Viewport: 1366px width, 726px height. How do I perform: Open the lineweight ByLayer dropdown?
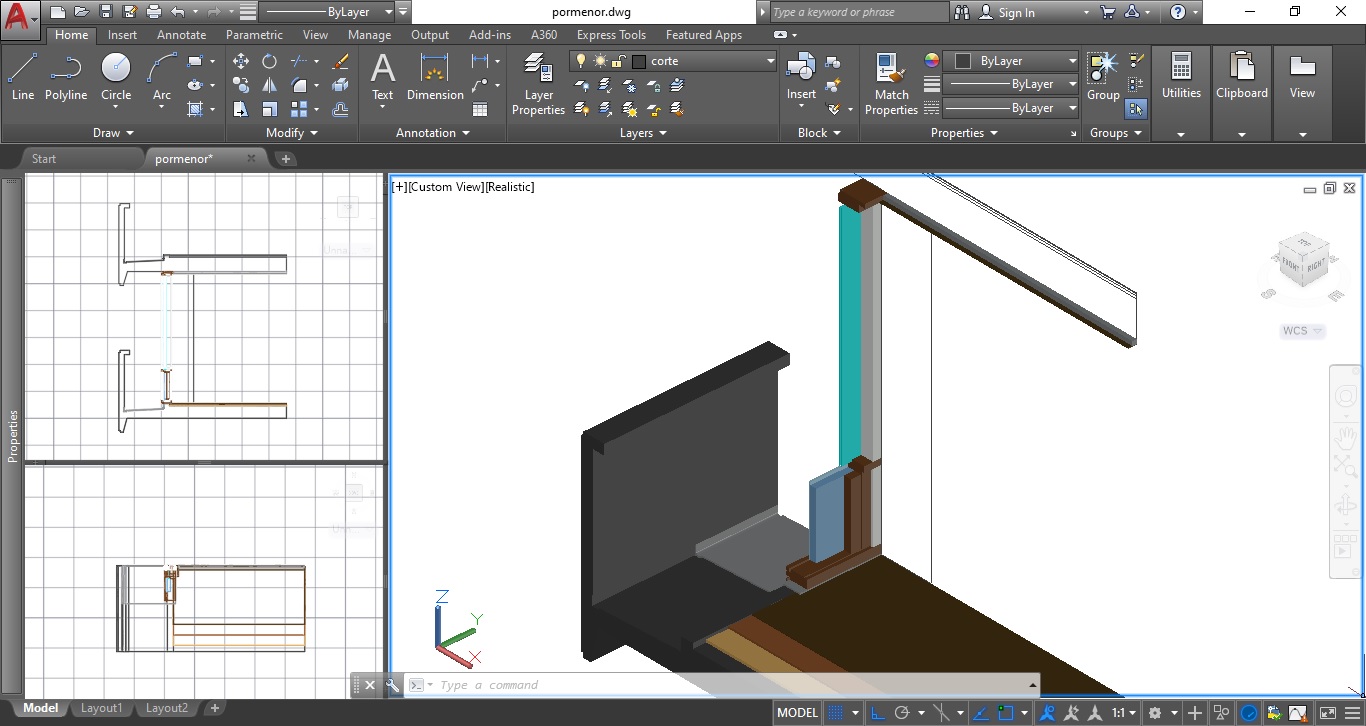[x=1012, y=84]
